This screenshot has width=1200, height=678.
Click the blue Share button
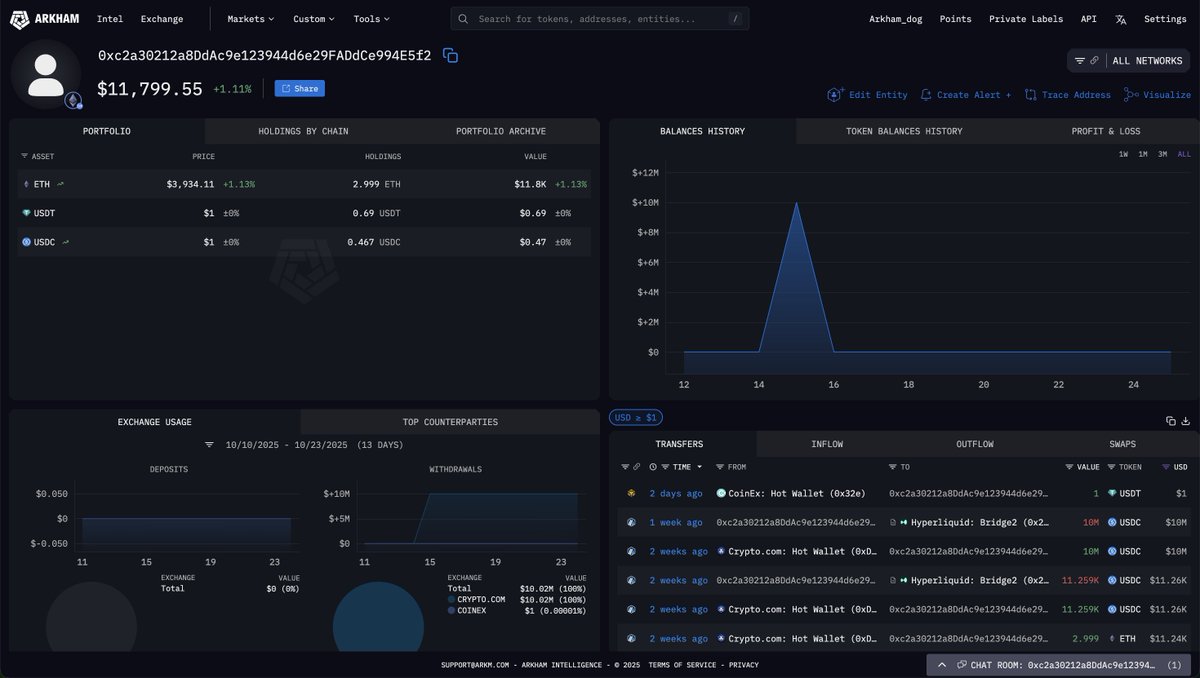click(x=300, y=88)
